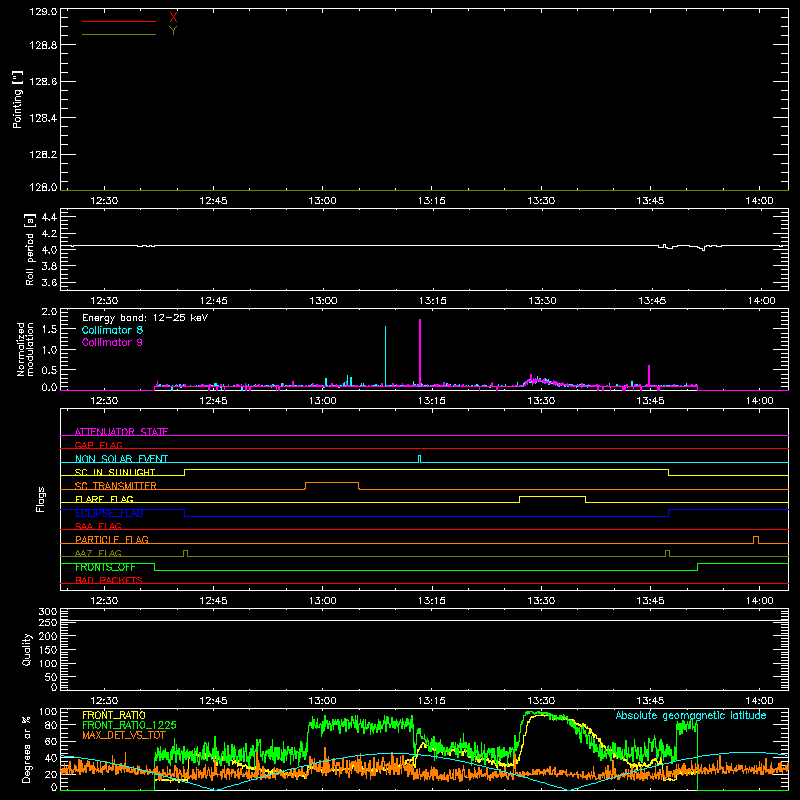The height and width of the screenshot is (800, 800).
Task: Click the NON_SOLAR_EVENT pulse near 13:13
Action: tap(419, 459)
